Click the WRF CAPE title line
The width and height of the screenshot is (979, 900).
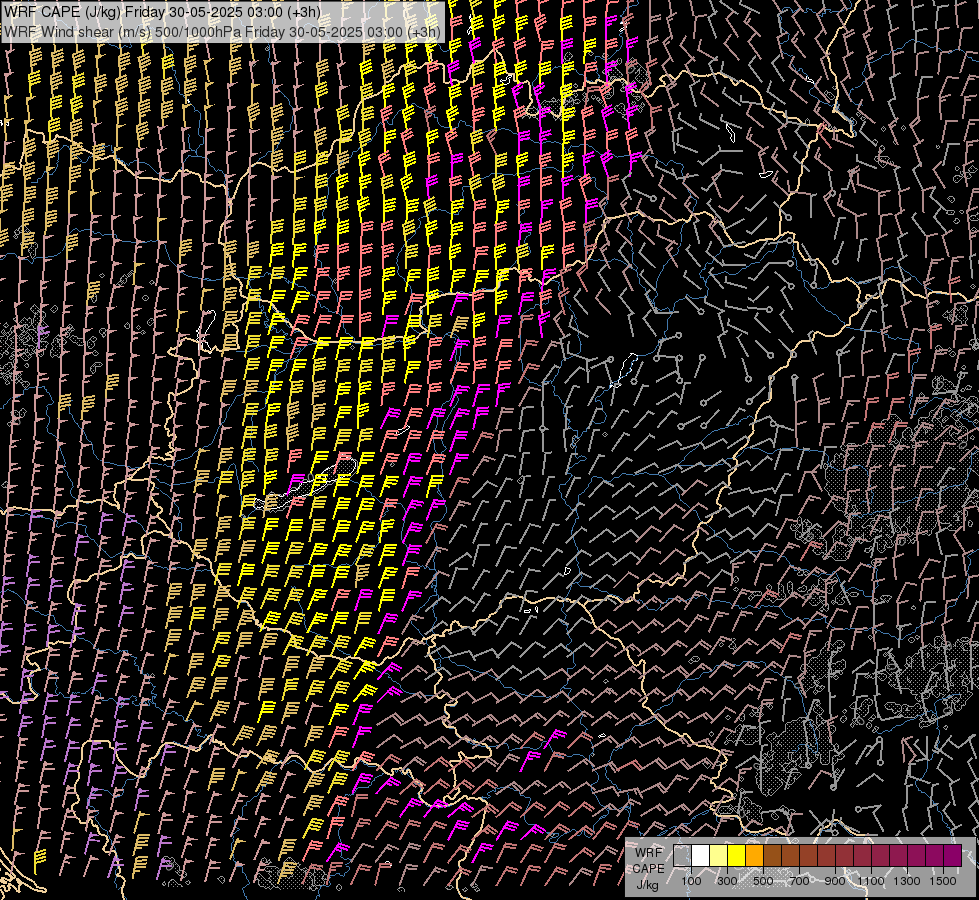coord(163,12)
